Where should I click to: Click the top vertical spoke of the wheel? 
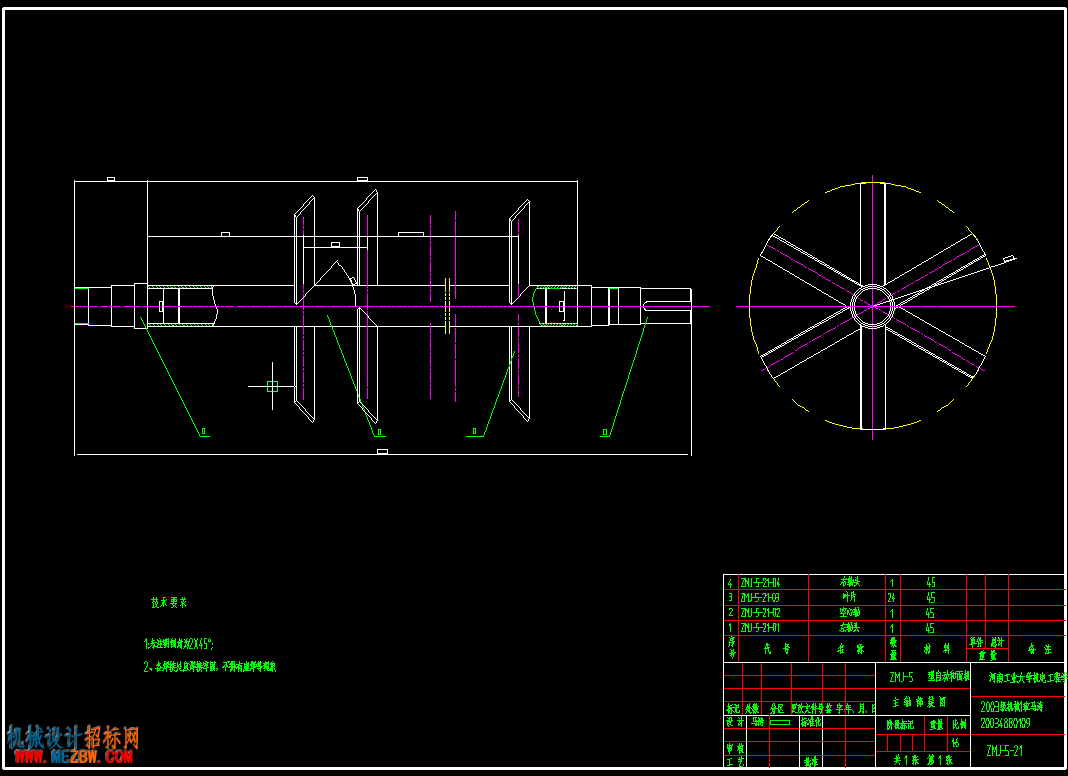pos(873,233)
